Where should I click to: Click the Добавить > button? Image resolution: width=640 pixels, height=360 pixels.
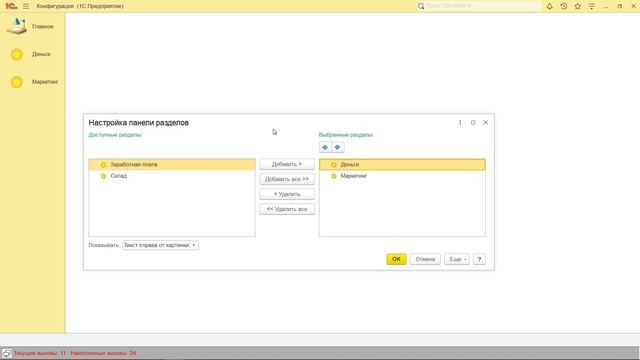(287, 164)
